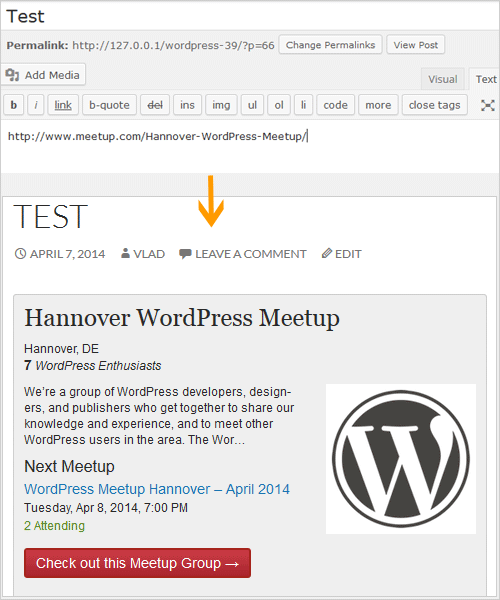500x600 pixels.
Task: Click the meetup group description paragraph
Action: (x=159, y=416)
